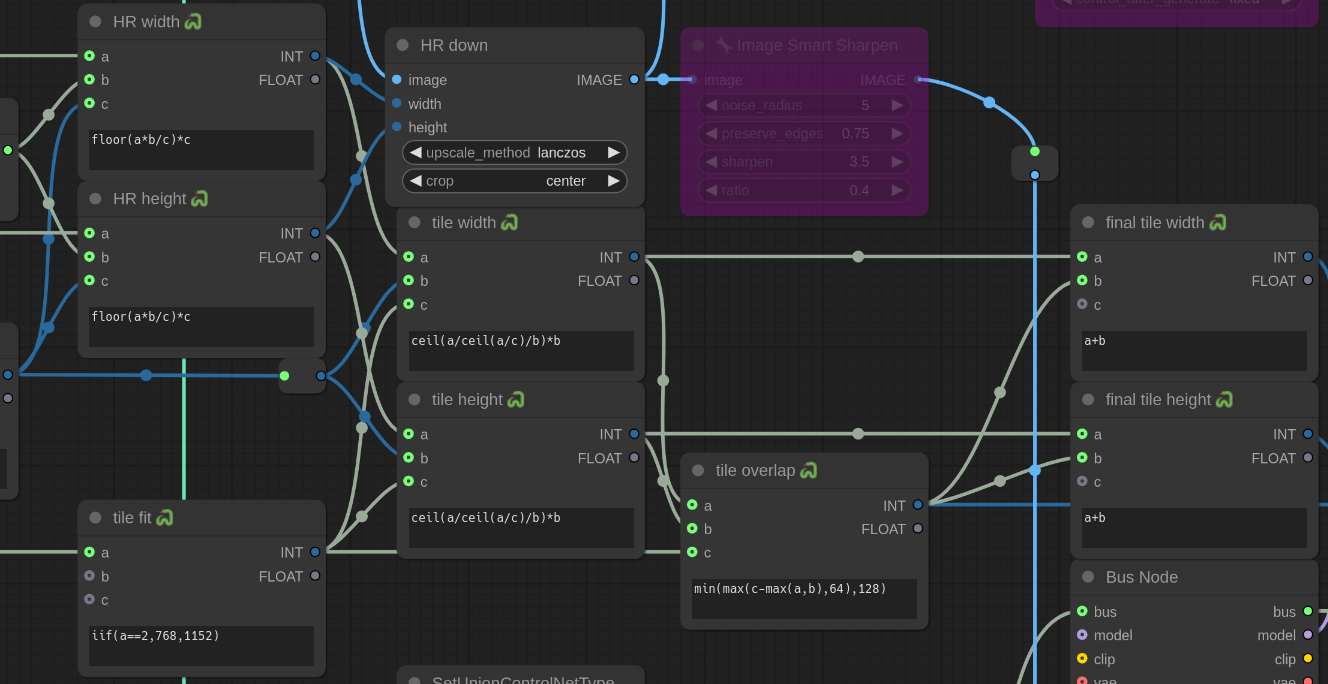Collapse the tile fit node via its dot
Viewport: 1328px width, 684px height.
[95, 518]
